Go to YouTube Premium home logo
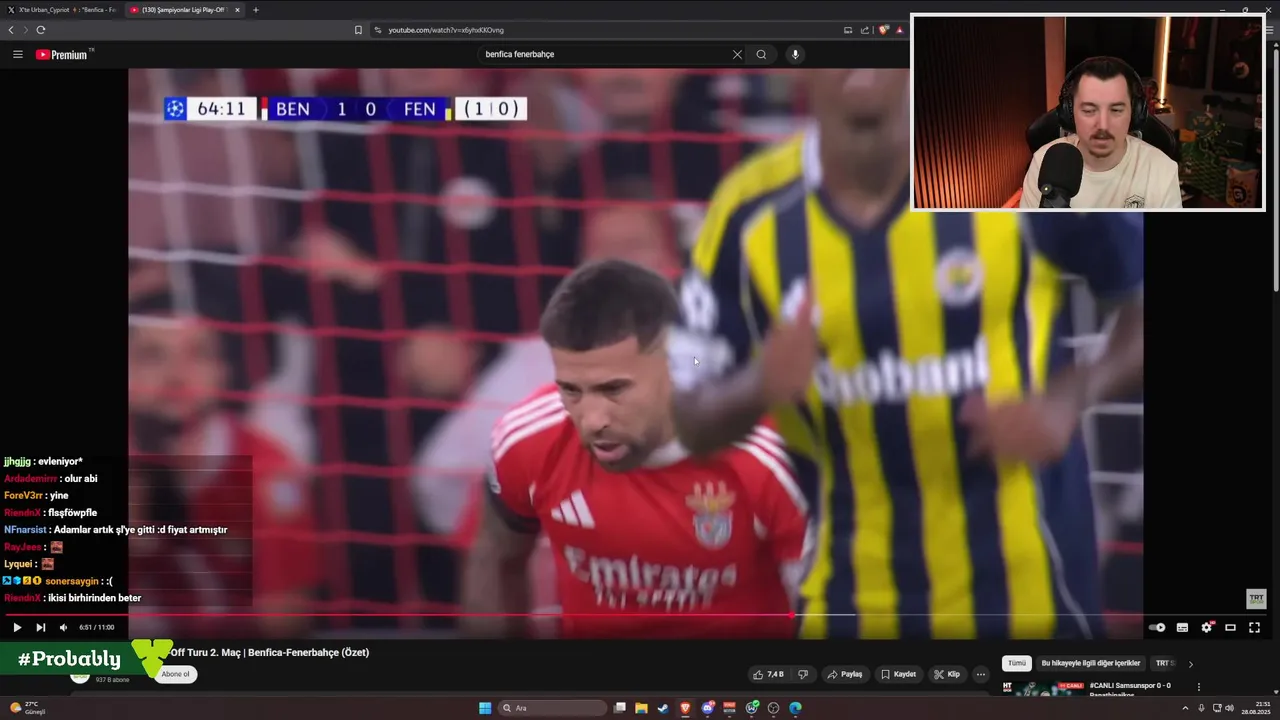Screen dimensions: 1280x720 tap(64, 54)
